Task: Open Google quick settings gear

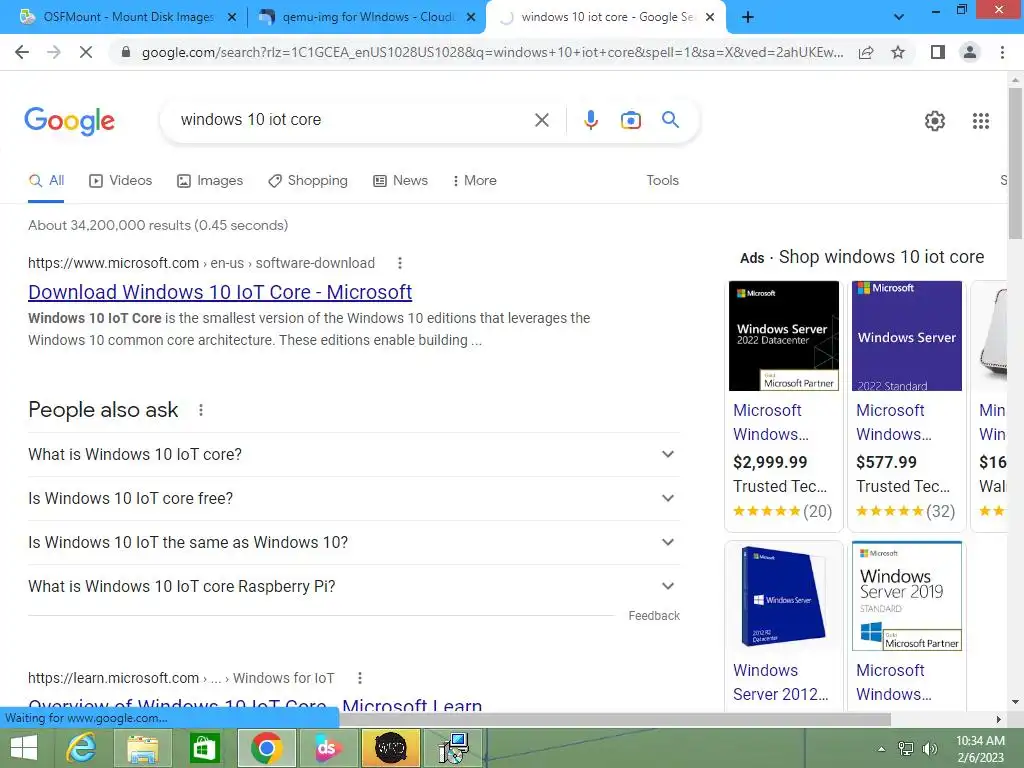Action: pyautogui.click(x=935, y=121)
